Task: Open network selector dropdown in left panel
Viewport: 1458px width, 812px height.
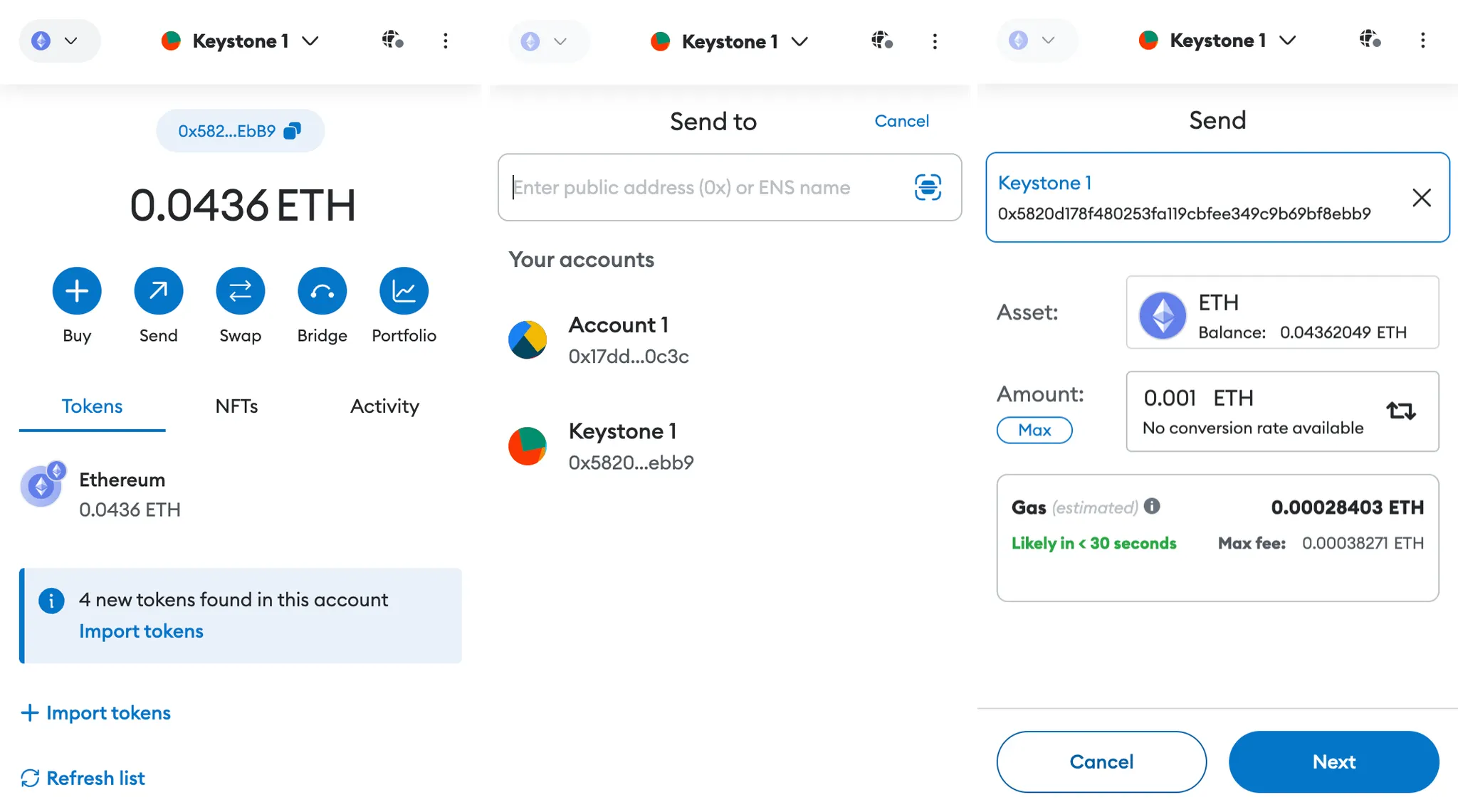Action: click(x=59, y=41)
